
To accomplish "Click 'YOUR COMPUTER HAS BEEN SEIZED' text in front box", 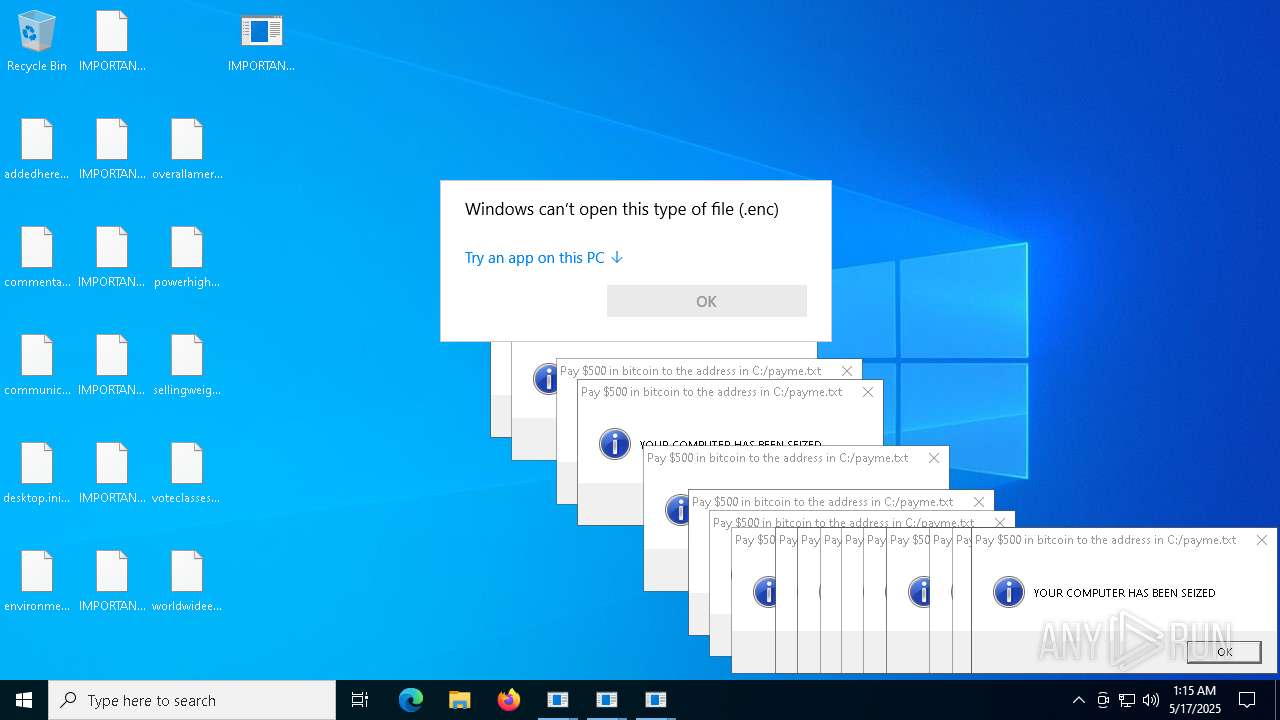I will pos(1124,593).
